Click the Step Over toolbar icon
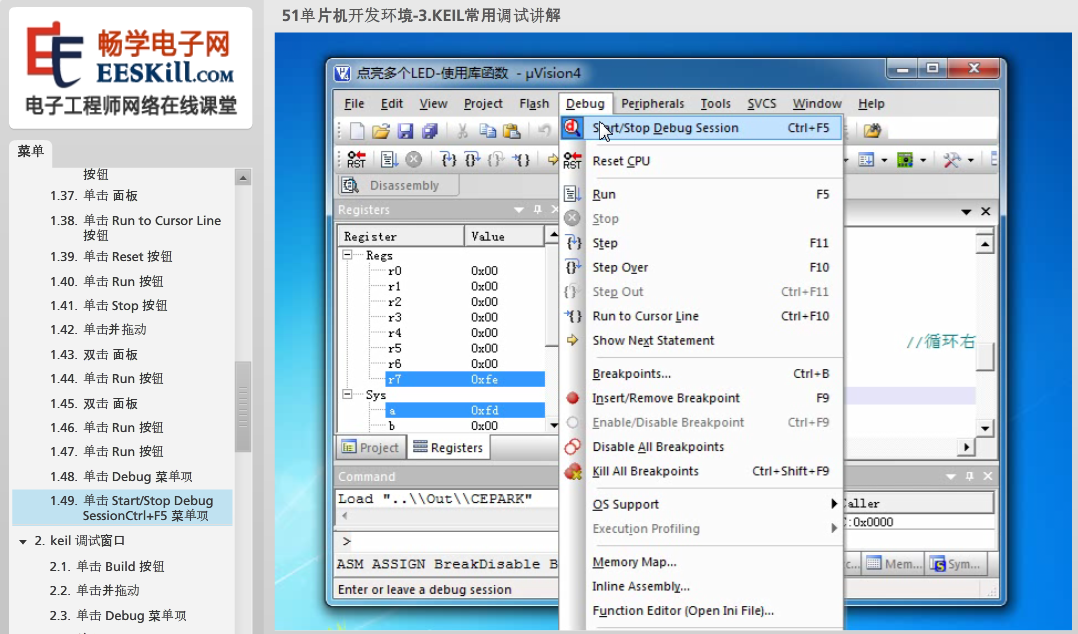 [472, 160]
